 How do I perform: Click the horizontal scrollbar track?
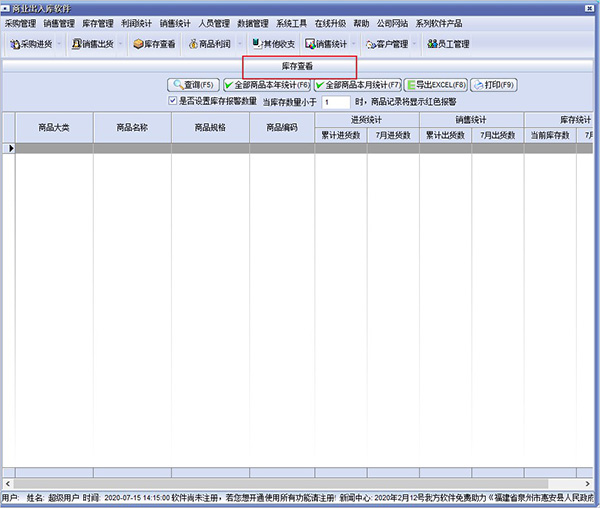297,484
